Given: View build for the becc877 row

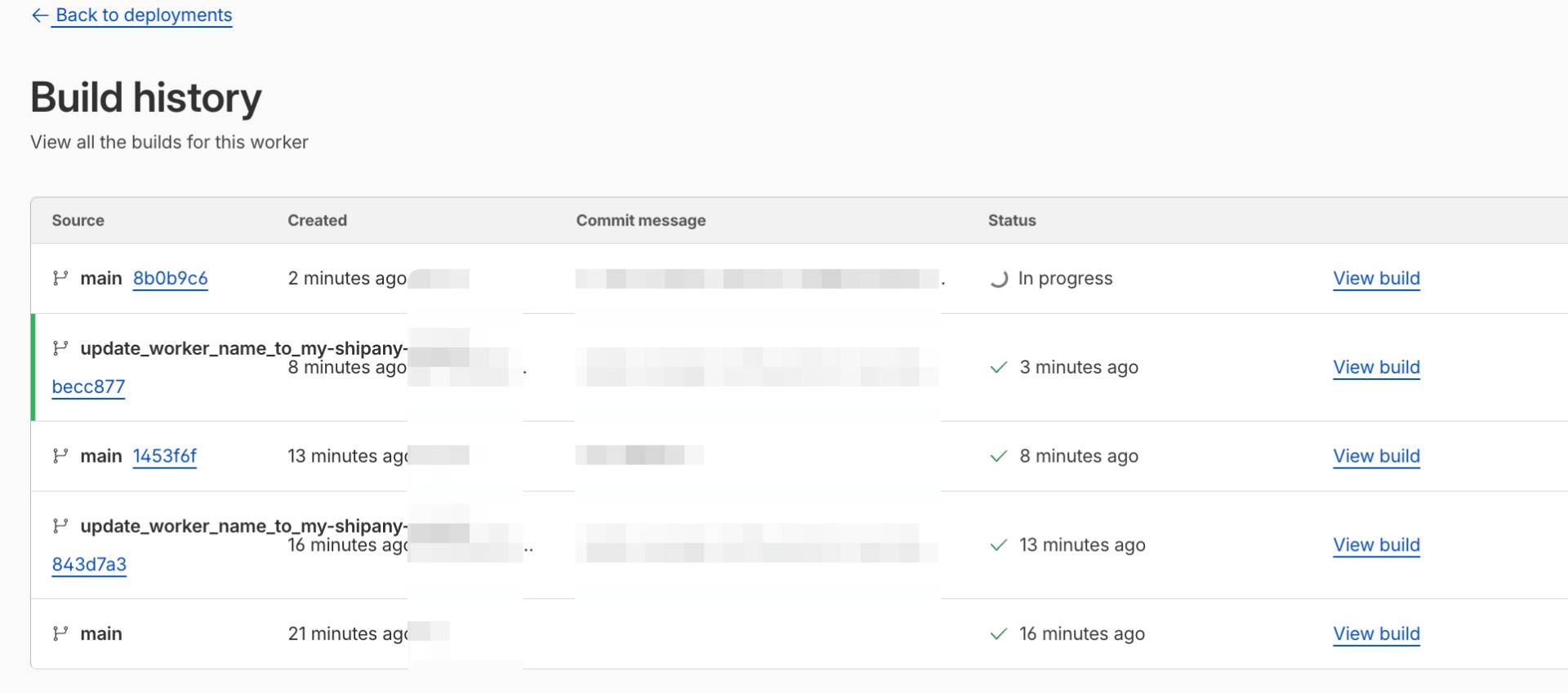Looking at the screenshot, I should click(x=1376, y=368).
